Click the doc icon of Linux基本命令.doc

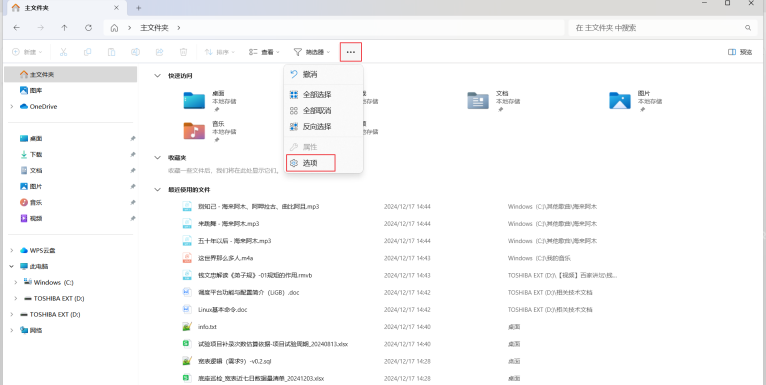[x=187, y=310]
